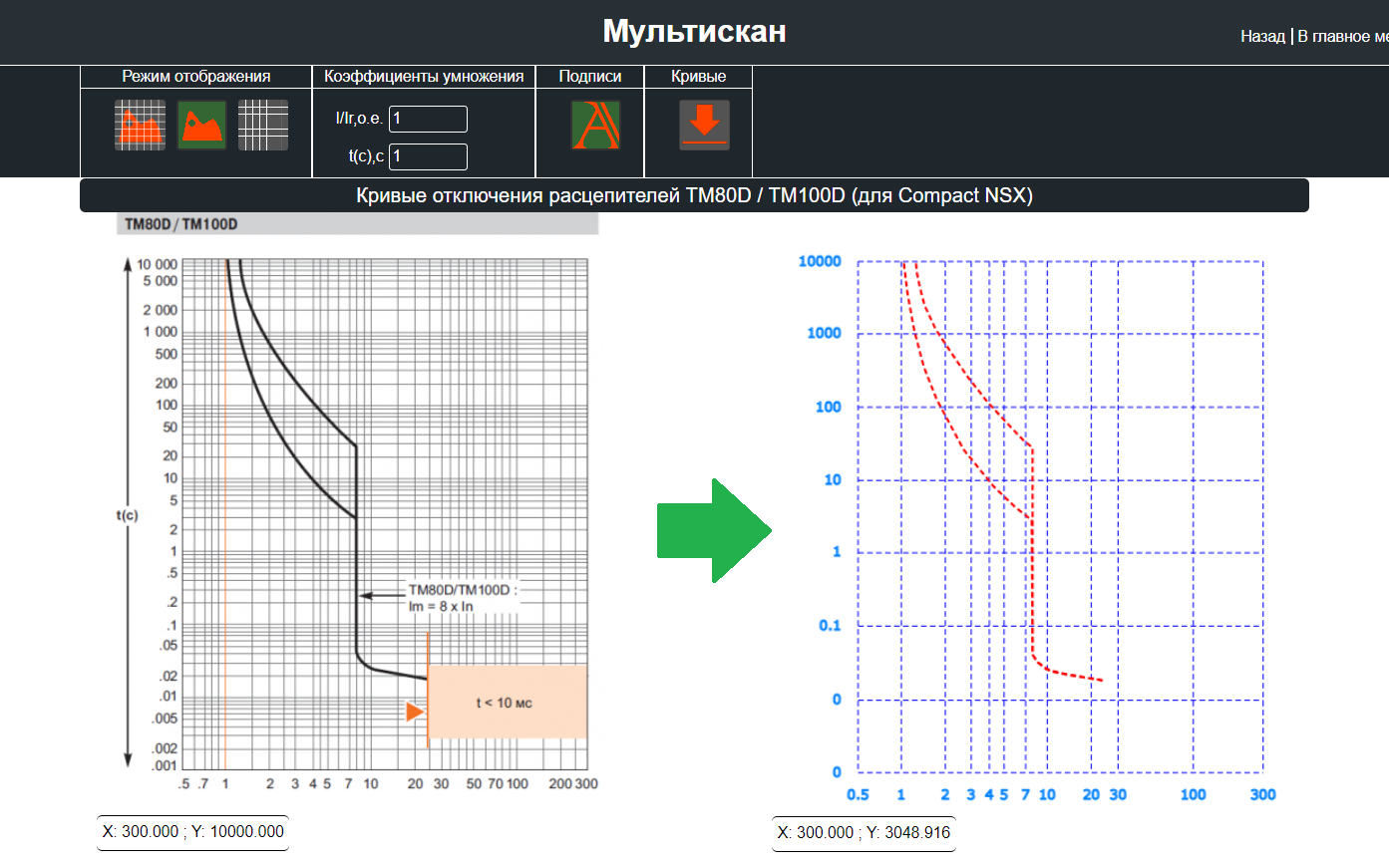Click the t(c) axis label on the left chart
The image size is (1389, 868).
pyautogui.click(x=128, y=515)
